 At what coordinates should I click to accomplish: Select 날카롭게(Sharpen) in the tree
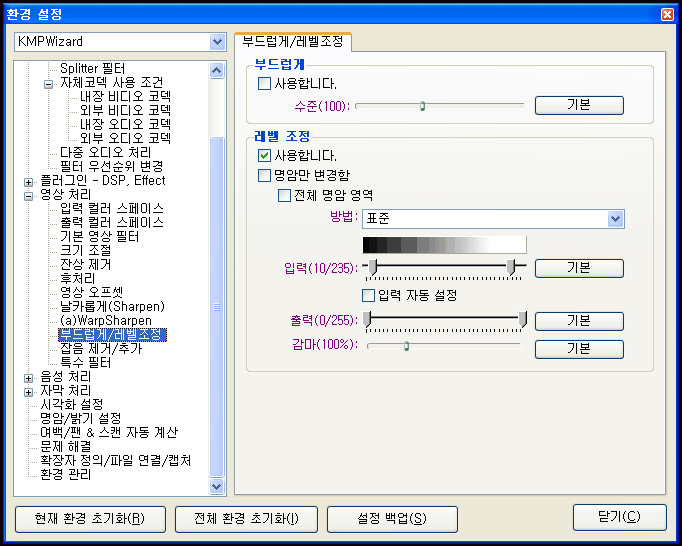click(x=112, y=306)
